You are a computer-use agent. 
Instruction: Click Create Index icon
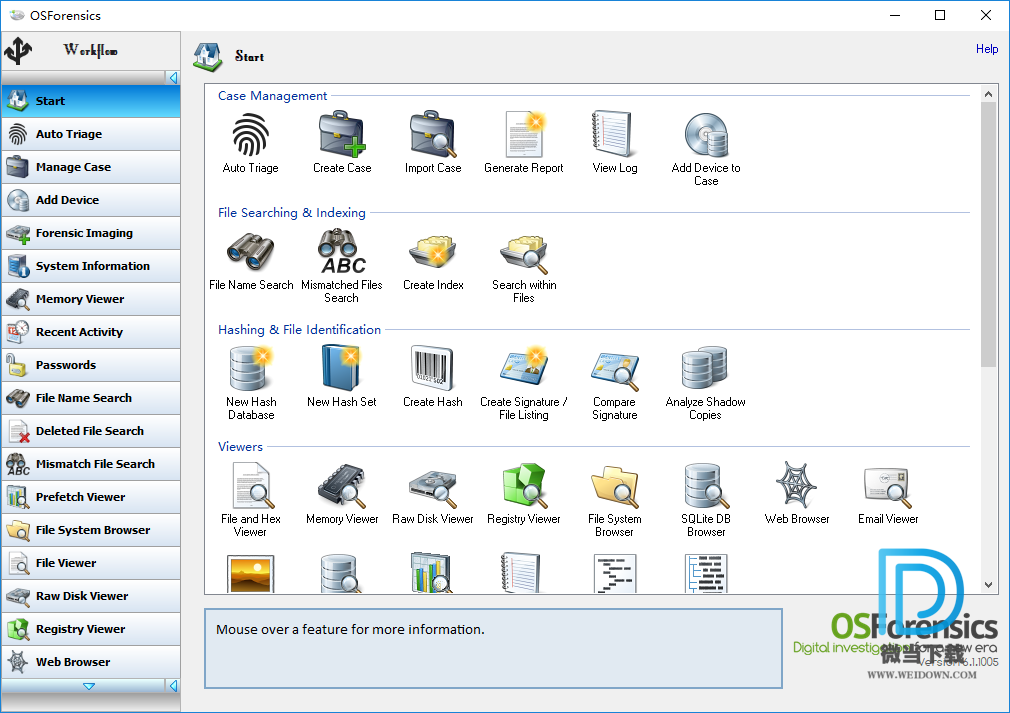[x=433, y=252]
